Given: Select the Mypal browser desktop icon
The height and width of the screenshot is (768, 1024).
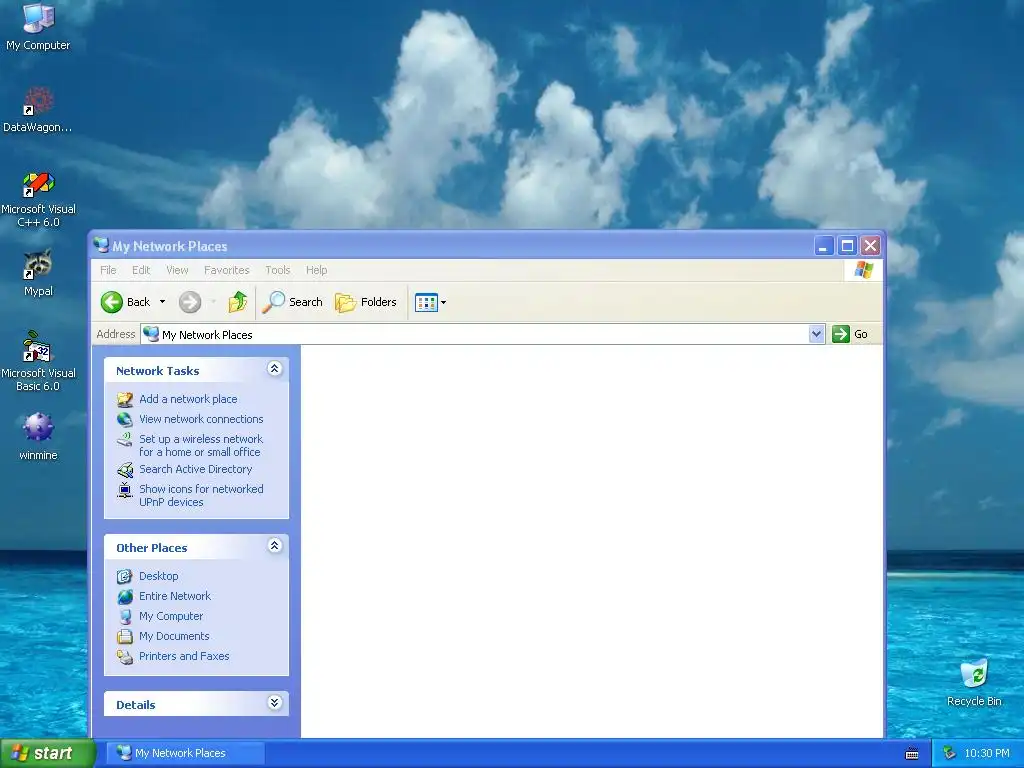Looking at the screenshot, I should click(38, 273).
